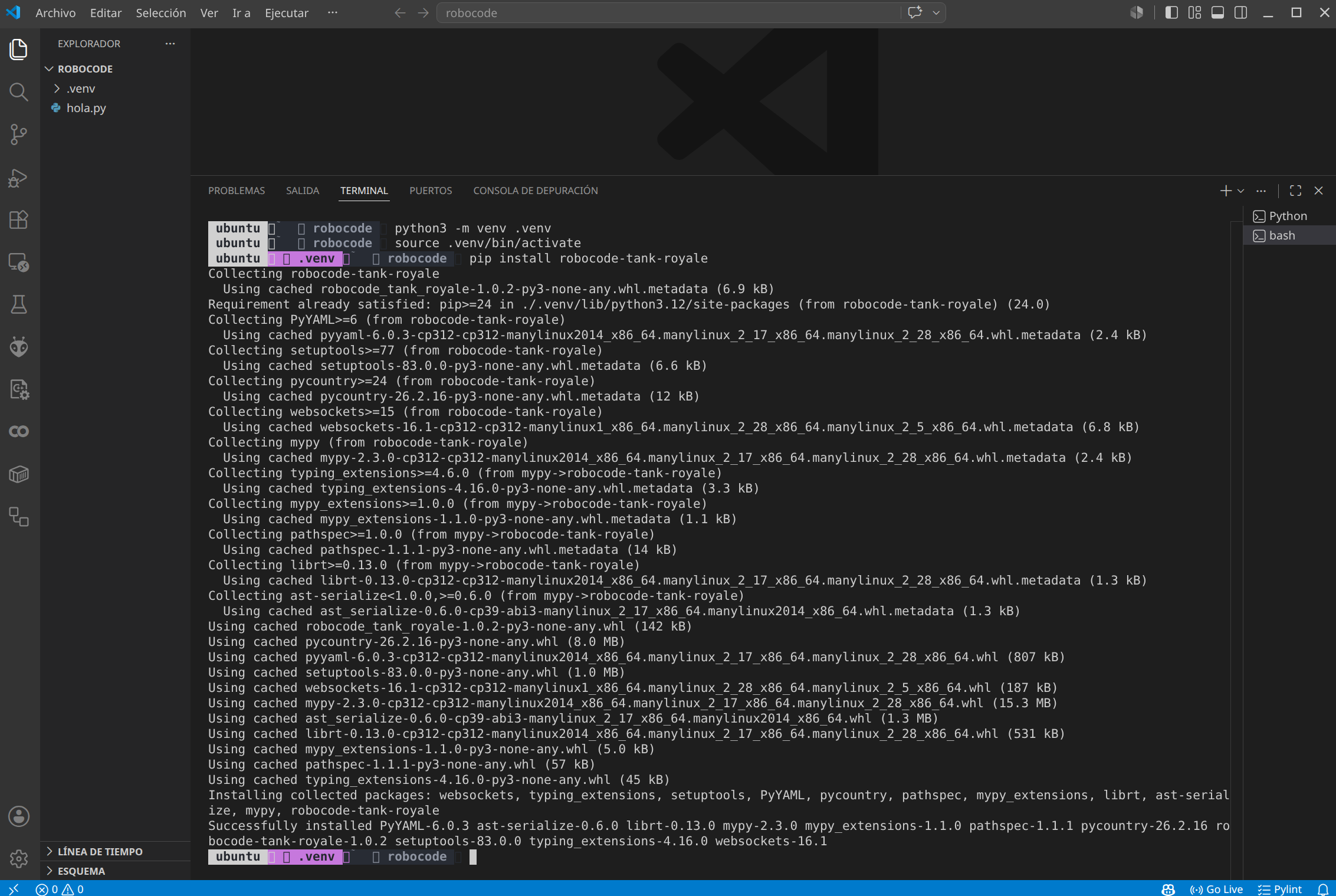Click the robocode search box

[x=668, y=12]
